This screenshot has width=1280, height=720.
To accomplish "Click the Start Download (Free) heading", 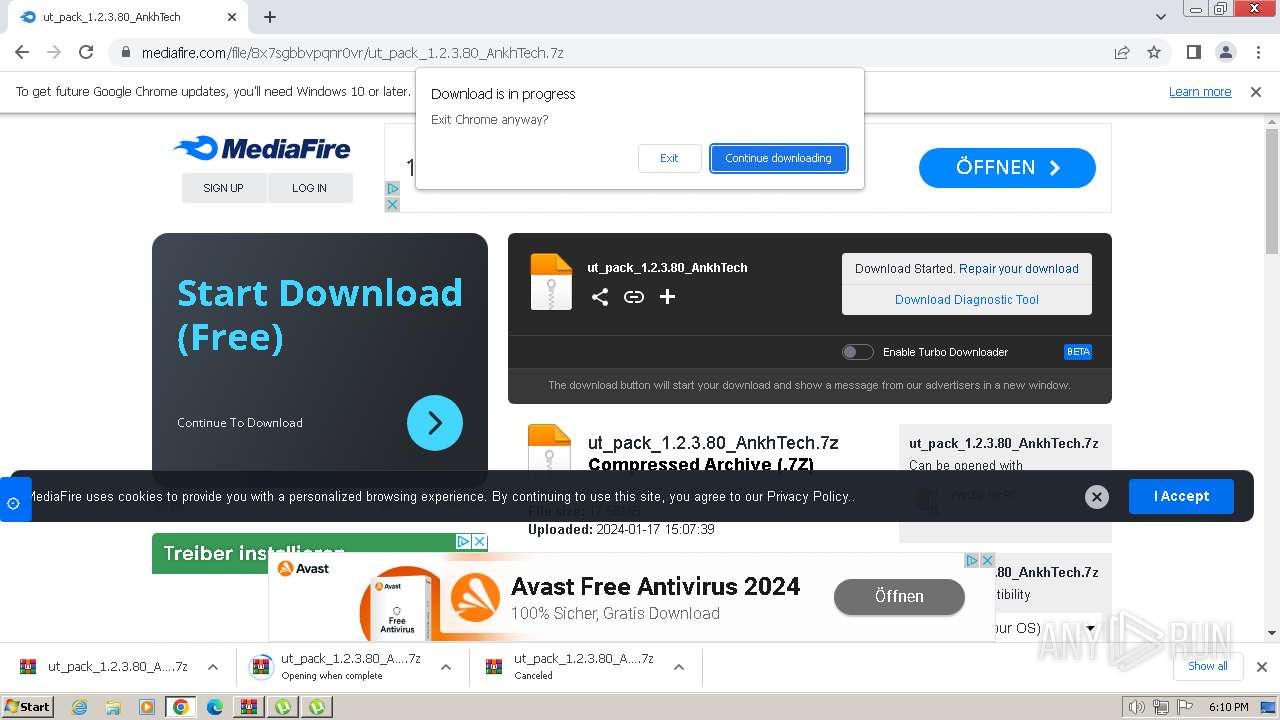I will click(319, 315).
